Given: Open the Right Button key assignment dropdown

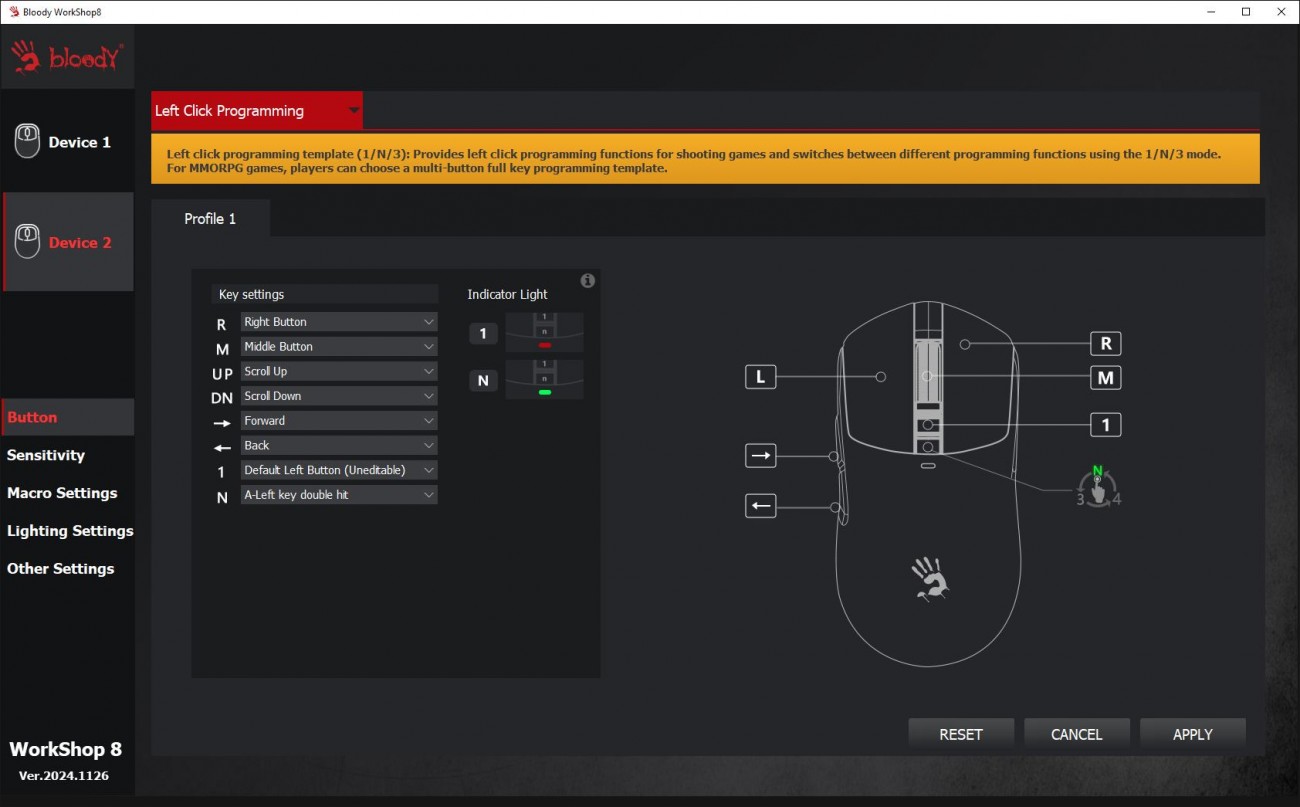Looking at the screenshot, I should coord(338,322).
